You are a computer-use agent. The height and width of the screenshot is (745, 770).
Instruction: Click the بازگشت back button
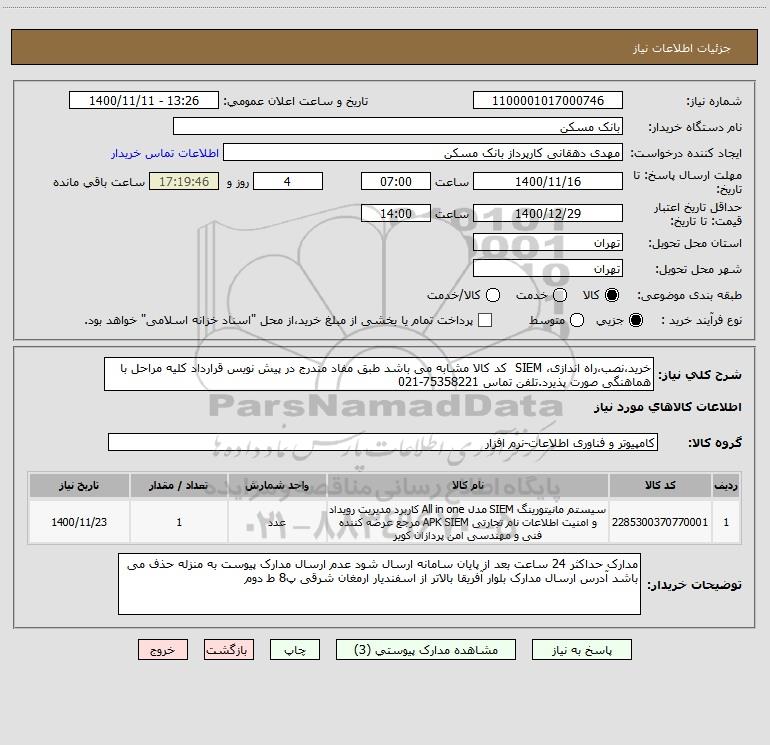point(229,650)
